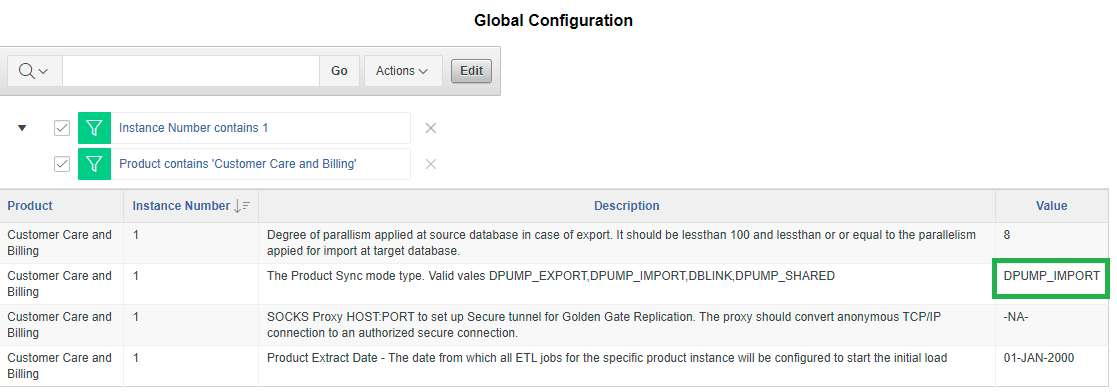Uncheck the Product filter checkbox
Image resolution: width=1117 pixels, height=392 pixels.
click(62, 164)
